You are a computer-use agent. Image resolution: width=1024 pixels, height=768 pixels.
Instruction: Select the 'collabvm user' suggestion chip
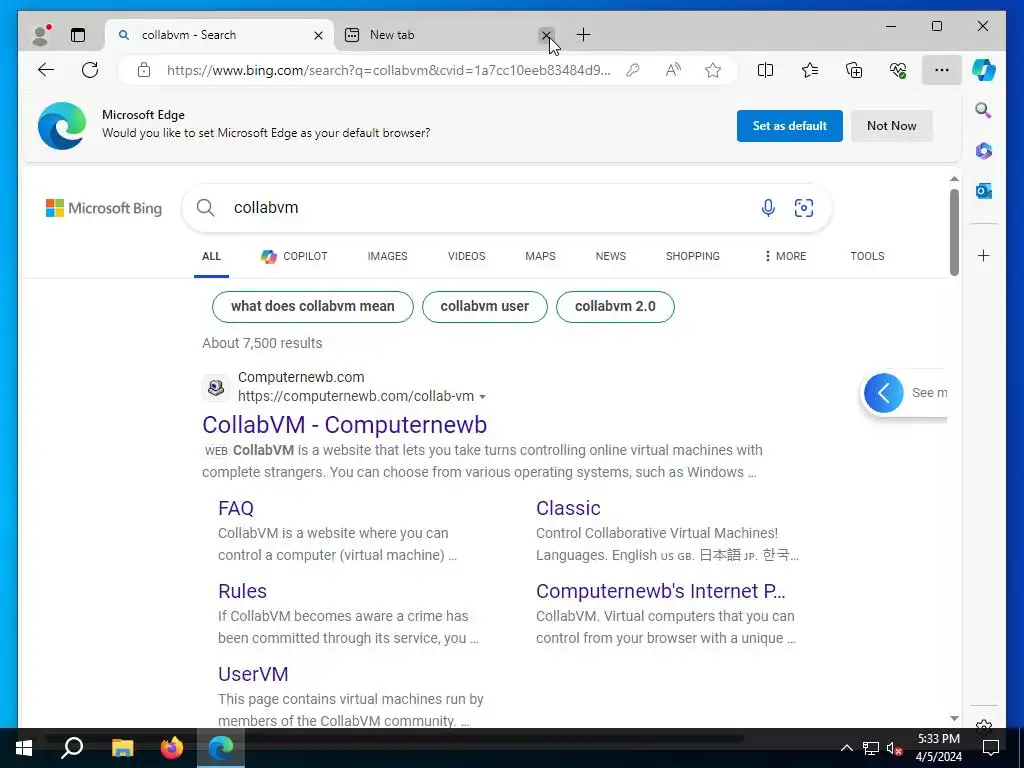pos(485,306)
